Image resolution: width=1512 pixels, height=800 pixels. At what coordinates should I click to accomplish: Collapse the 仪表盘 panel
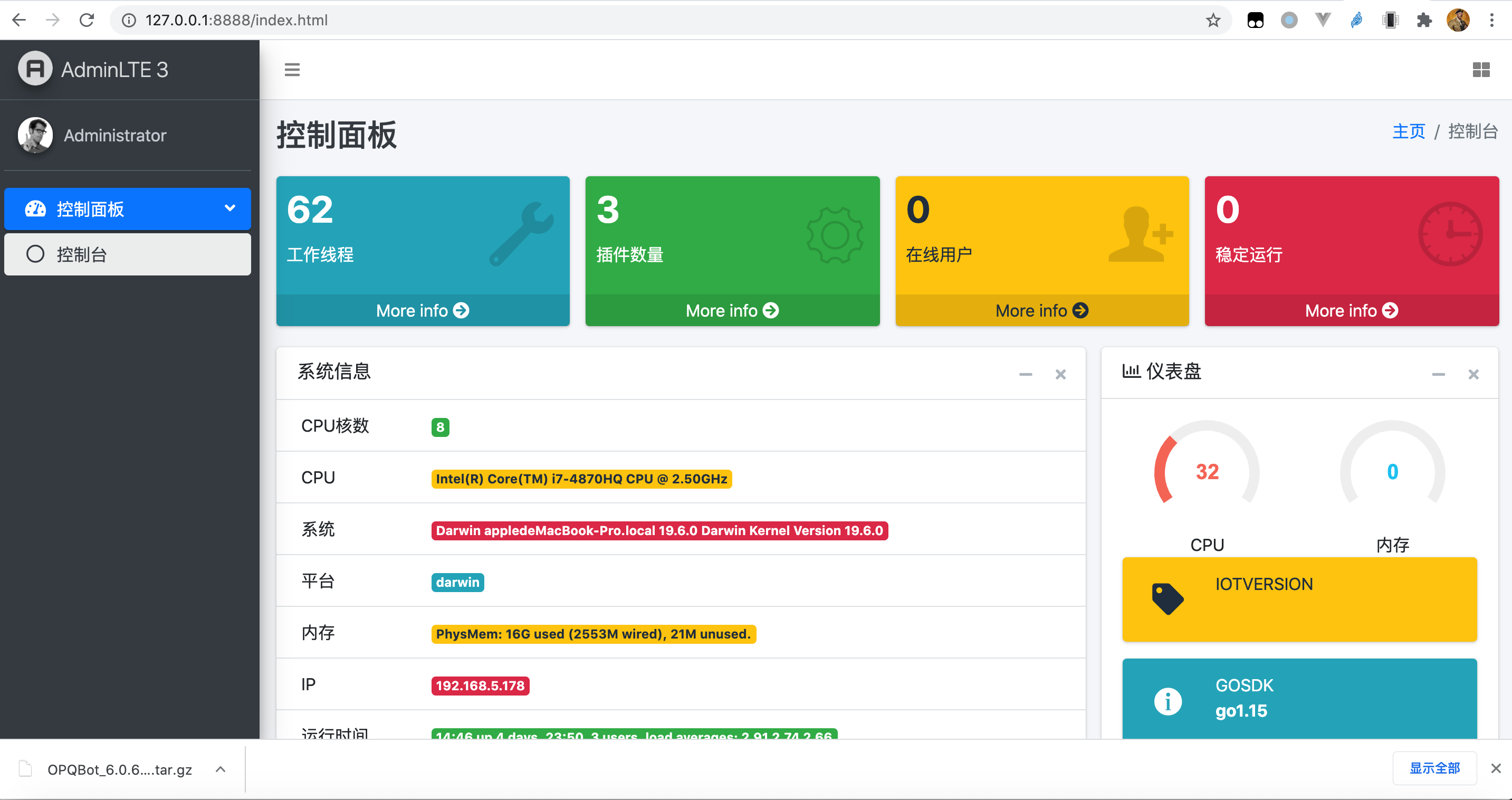point(1438,375)
